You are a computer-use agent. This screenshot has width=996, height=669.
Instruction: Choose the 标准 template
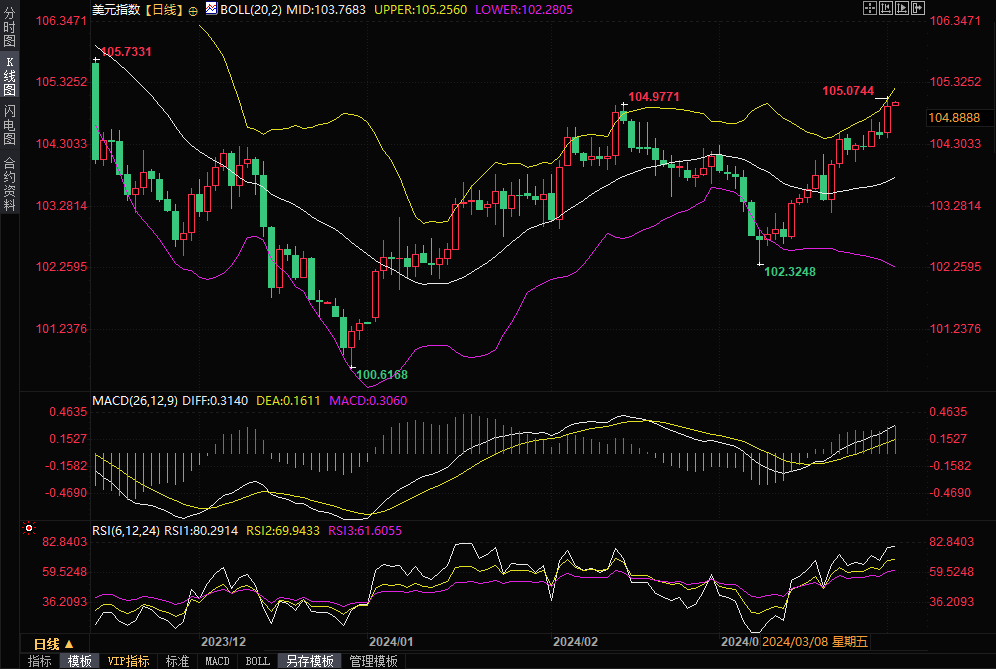(x=178, y=661)
